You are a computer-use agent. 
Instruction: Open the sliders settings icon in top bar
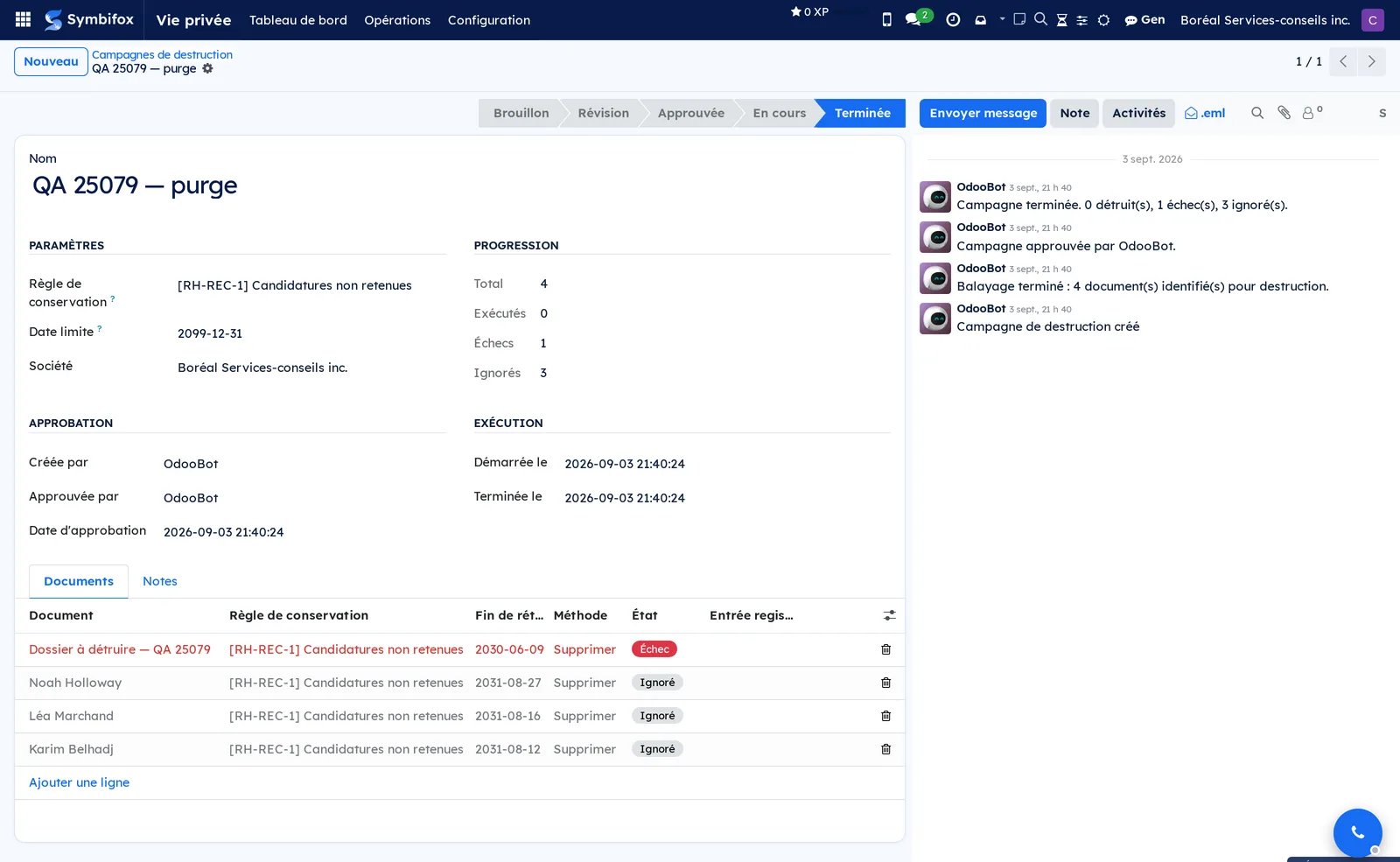point(1082,20)
